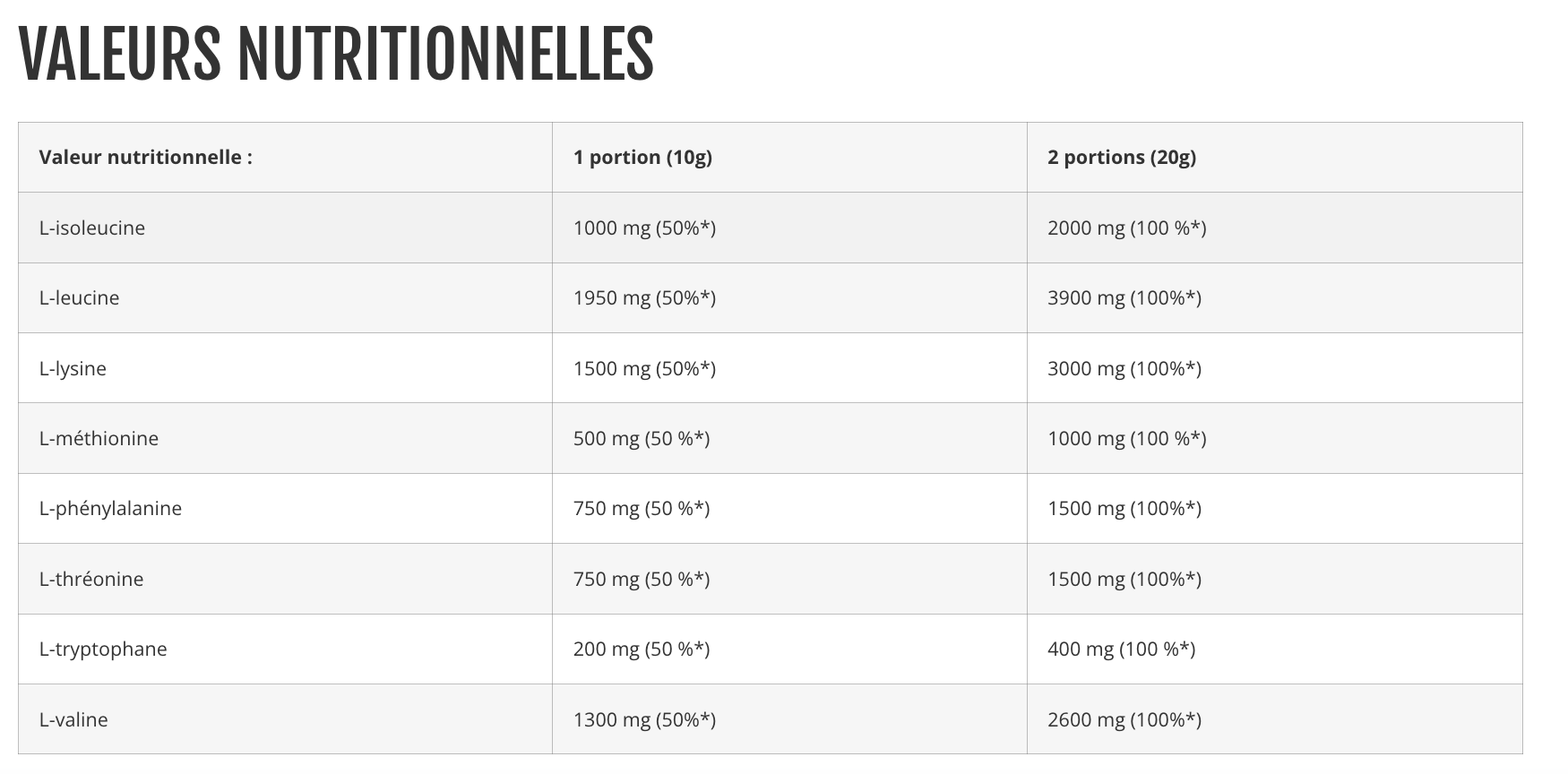This screenshot has width=1568, height=774.
Task: Click the L-thréonine row label
Action: pyautogui.click(x=91, y=579)
